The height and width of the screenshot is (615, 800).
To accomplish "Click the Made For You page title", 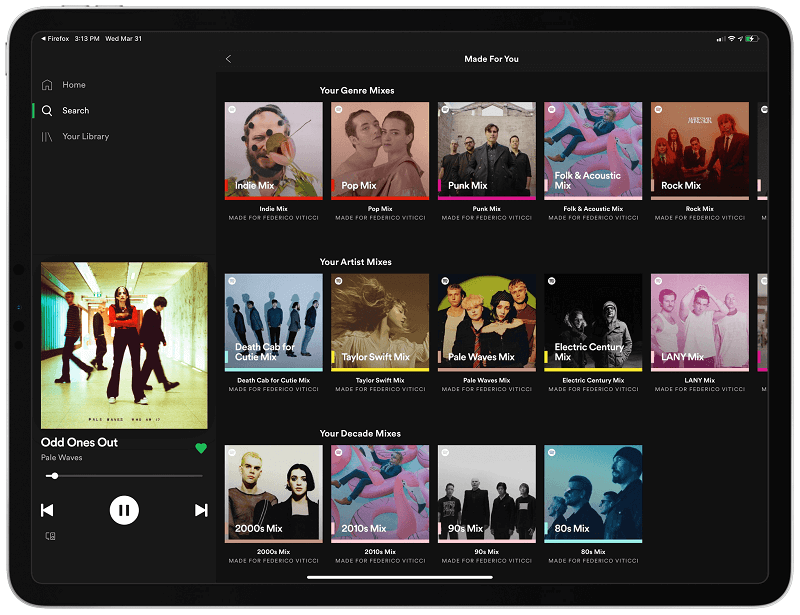I will (x=491, y=59).
